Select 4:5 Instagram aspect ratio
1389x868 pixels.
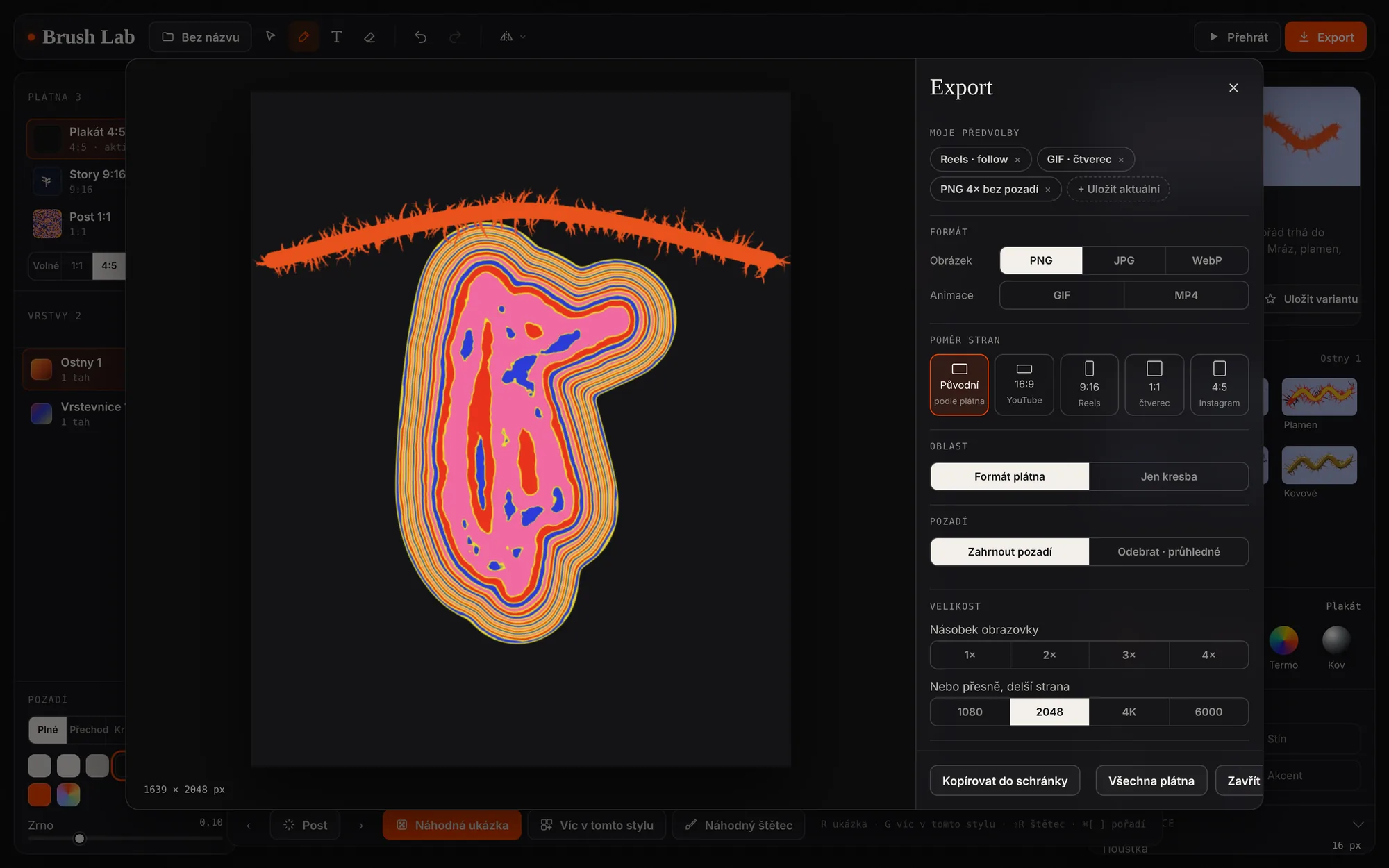(1219, 385)
